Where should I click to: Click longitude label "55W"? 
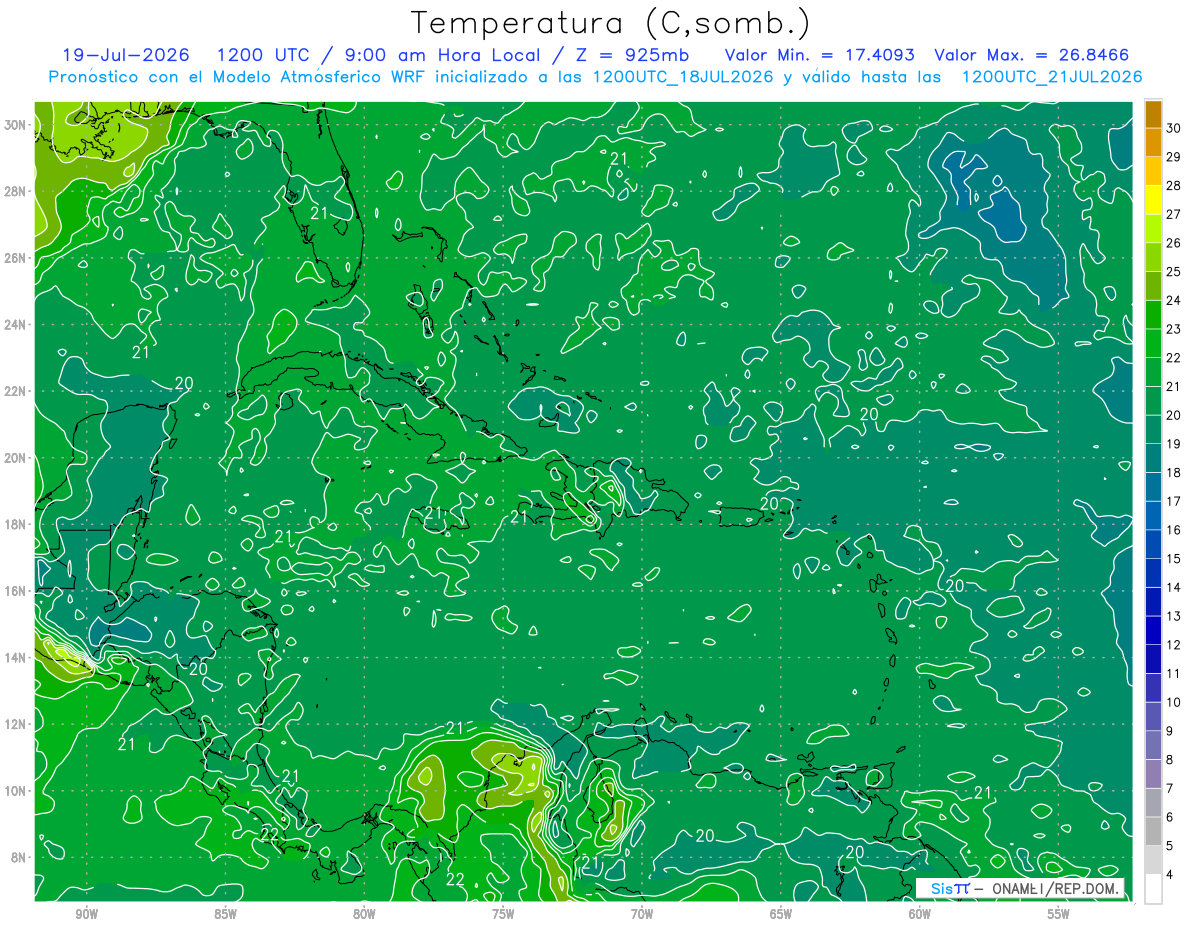pyautogui.click(x=1059, y=914)
